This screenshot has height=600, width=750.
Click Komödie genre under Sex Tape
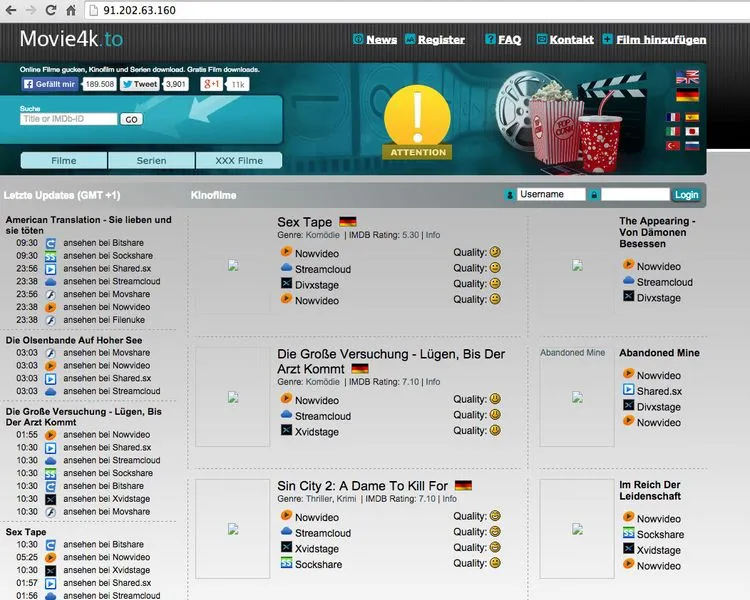point(322,235)
